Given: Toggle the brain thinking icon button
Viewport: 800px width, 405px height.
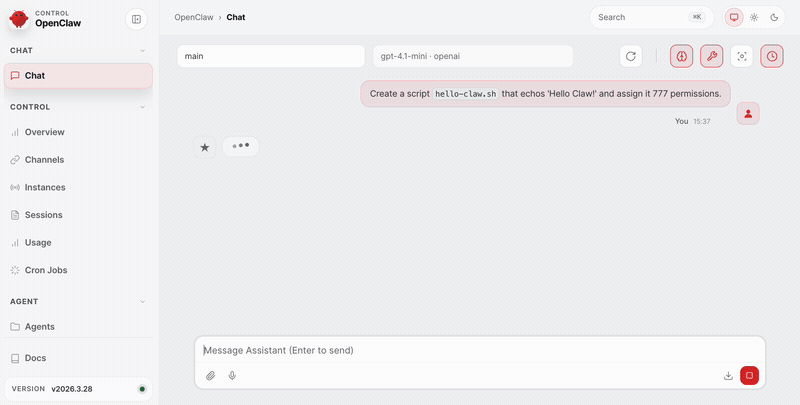Looking at the screenshot, I should point(682,56).
